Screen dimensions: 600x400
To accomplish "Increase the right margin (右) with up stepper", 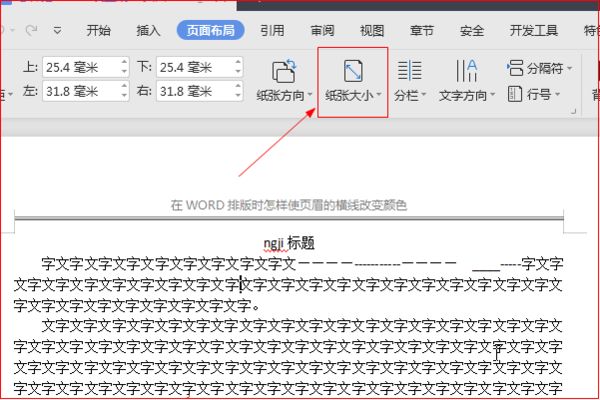I will tap(237, 87).
